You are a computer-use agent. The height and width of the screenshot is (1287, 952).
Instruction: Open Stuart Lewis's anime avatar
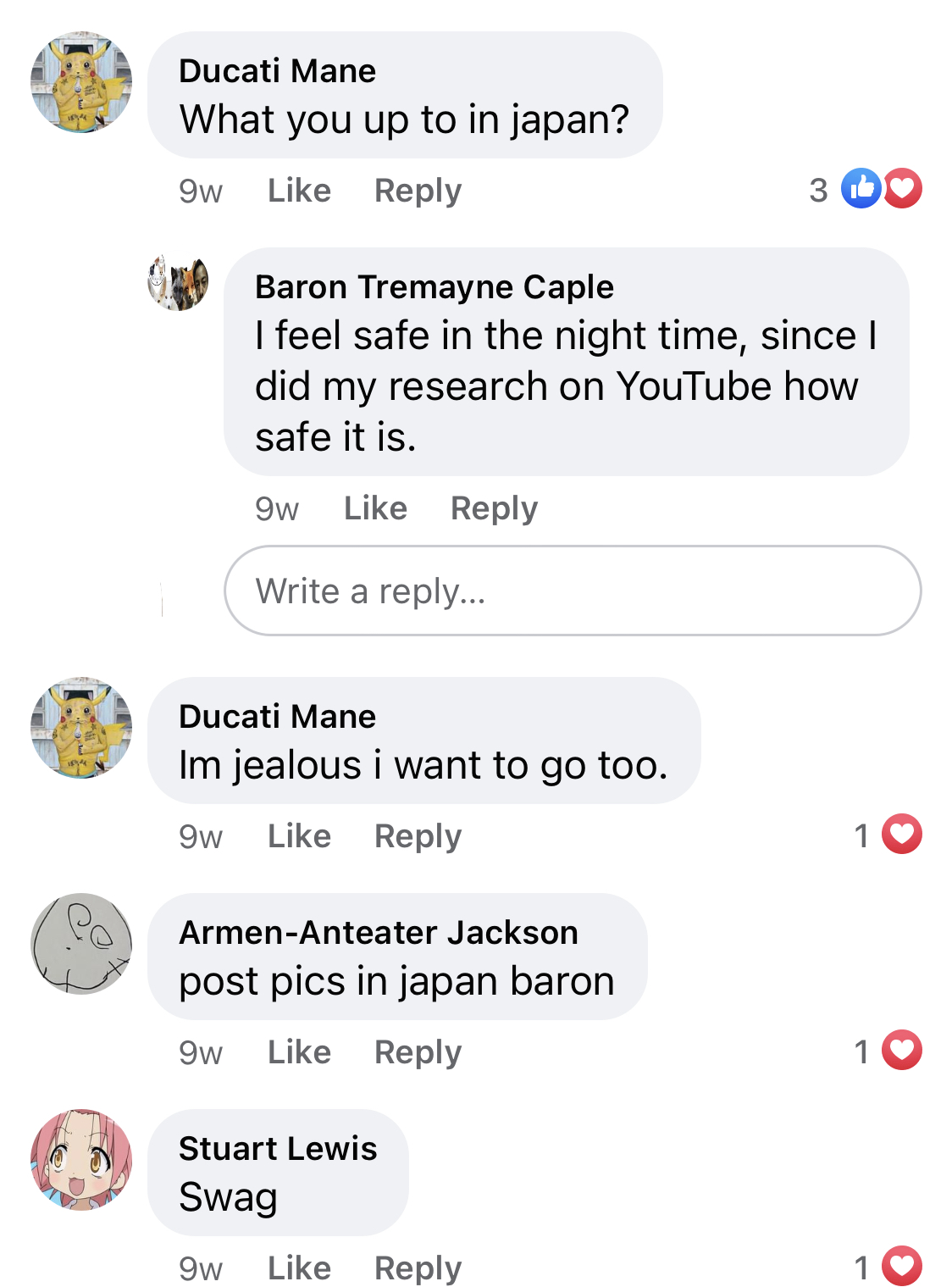pos(81,1160)
